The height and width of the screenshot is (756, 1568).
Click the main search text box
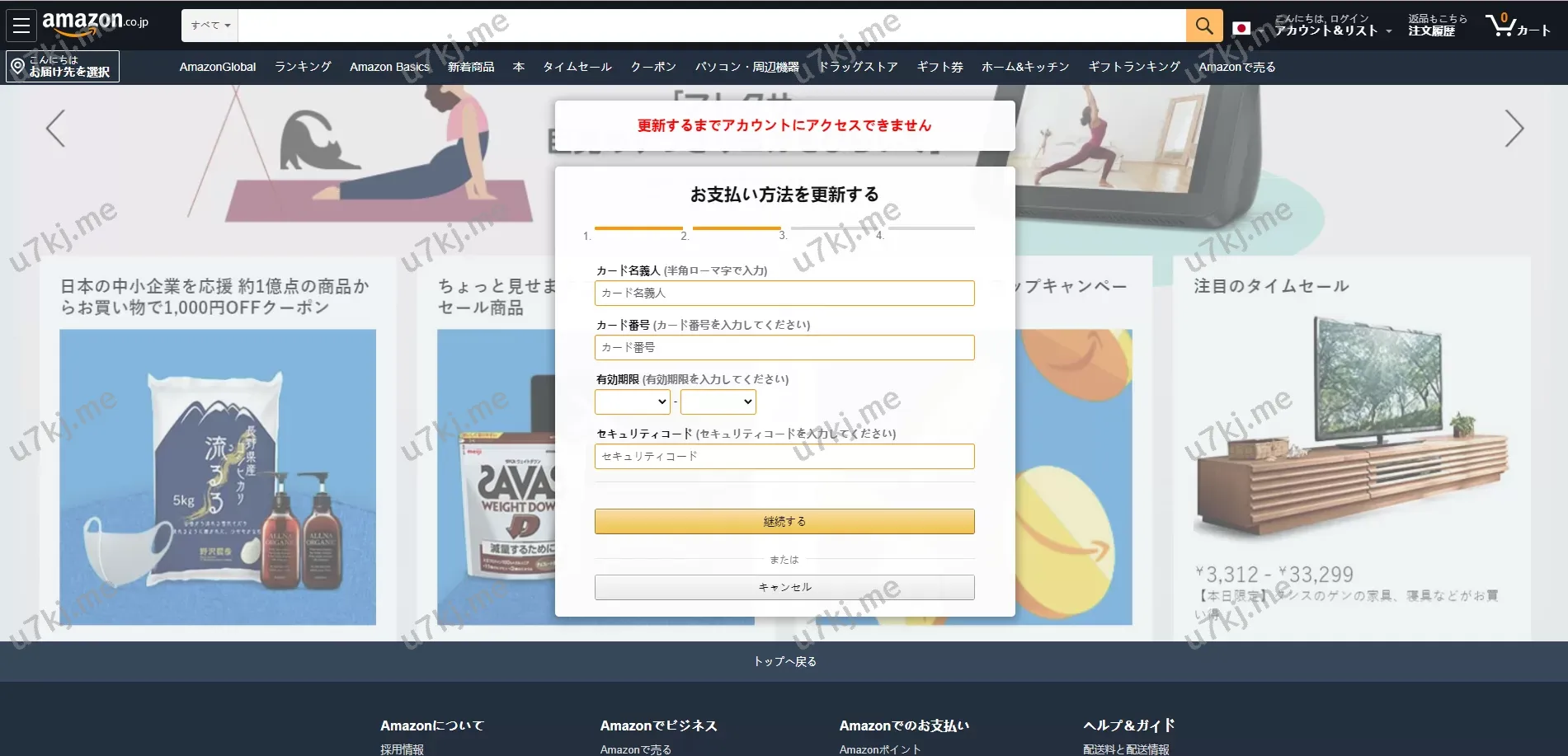[x=711, y=26]
